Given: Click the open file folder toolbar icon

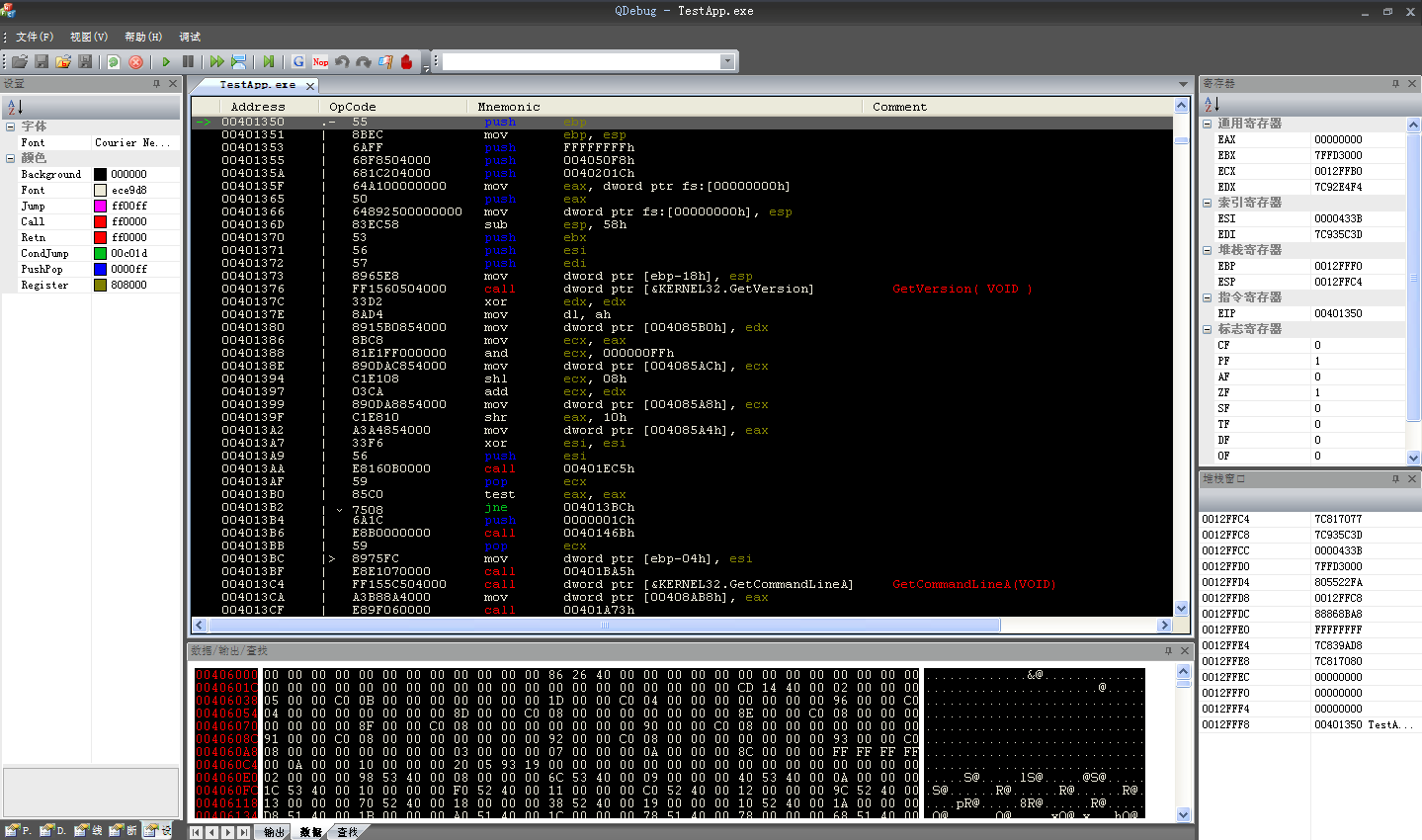Looking at the screenshot, I should (x=20, y=61).
